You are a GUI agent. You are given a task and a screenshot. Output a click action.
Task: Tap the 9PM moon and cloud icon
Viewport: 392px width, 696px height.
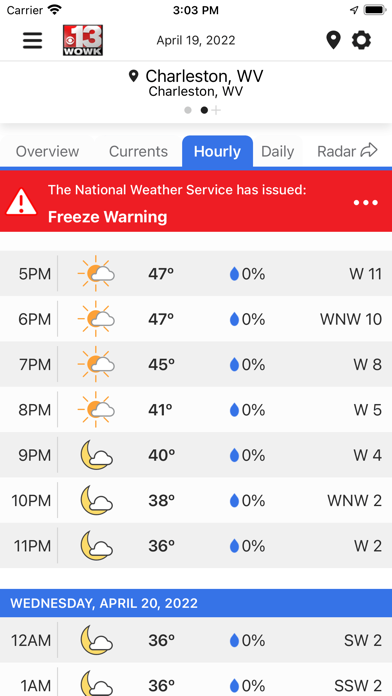[x=96, y=455]
